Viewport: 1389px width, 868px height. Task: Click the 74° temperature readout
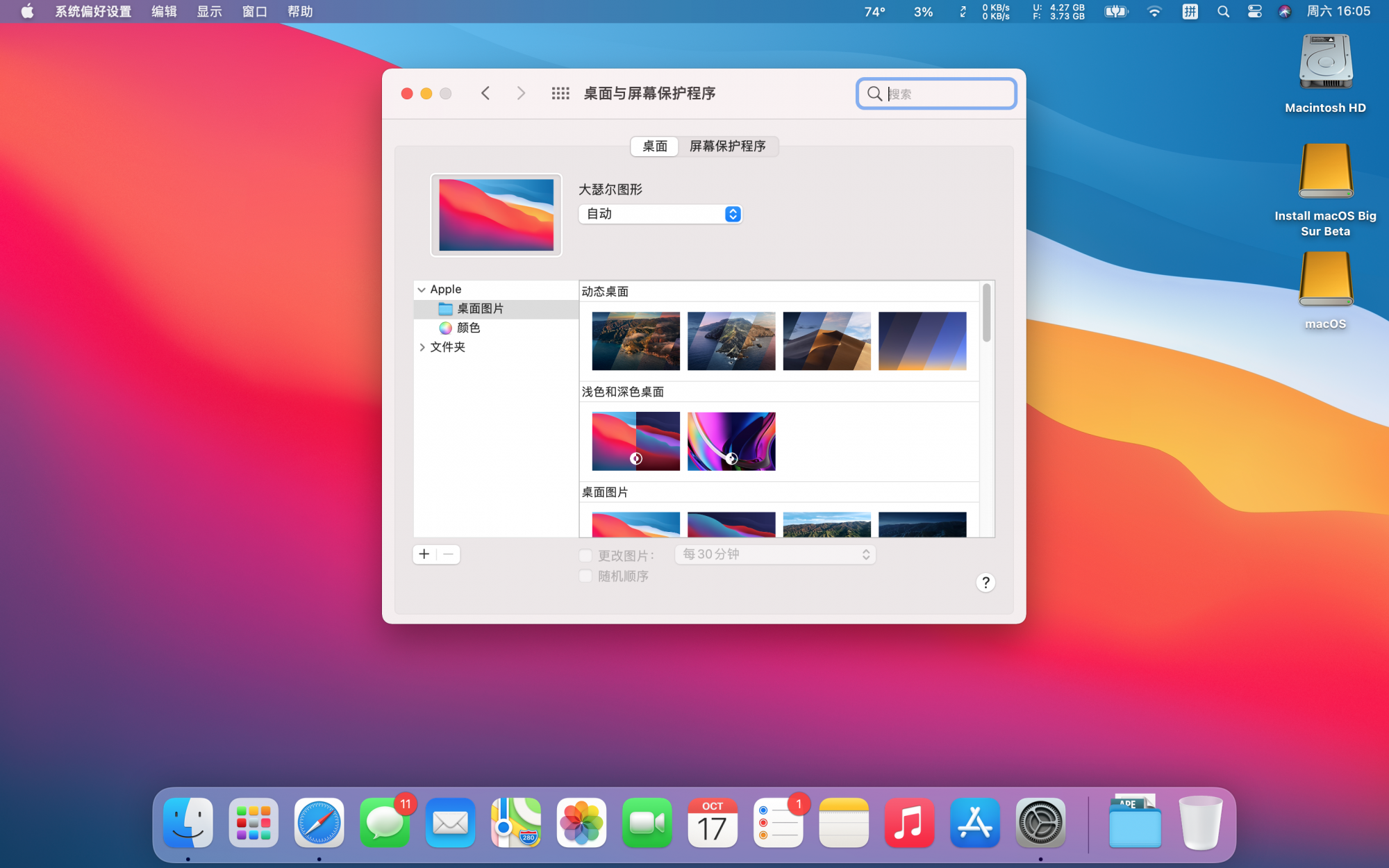[874, 11]
